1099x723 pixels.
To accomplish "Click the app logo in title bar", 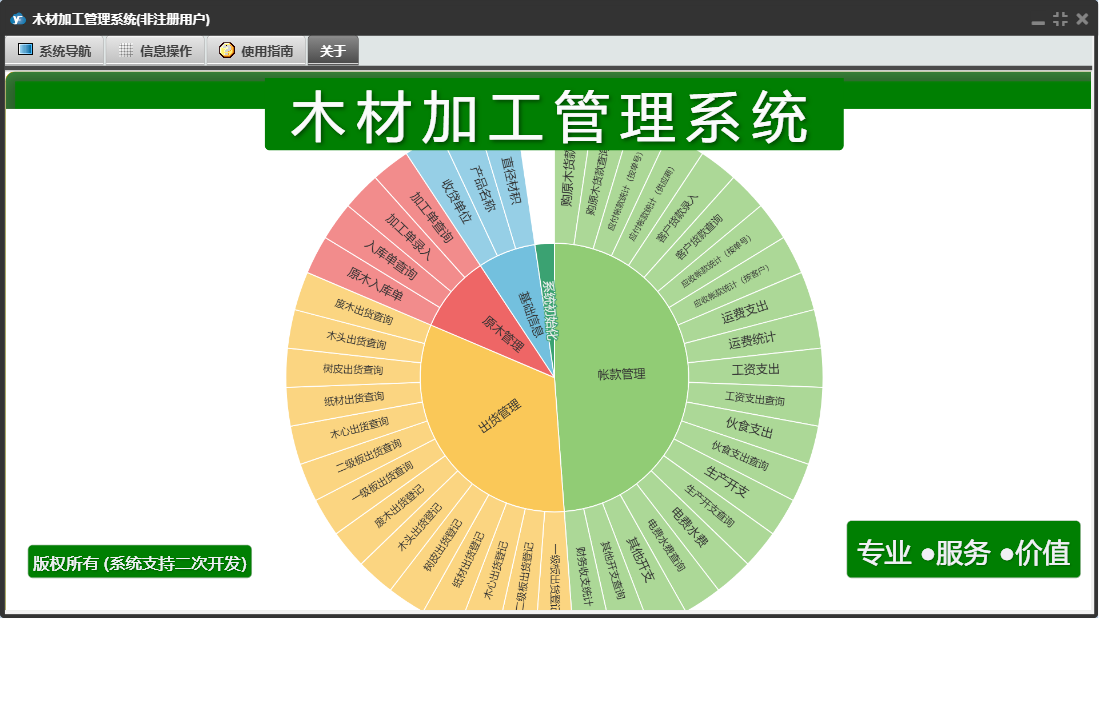I will (18, 19).
